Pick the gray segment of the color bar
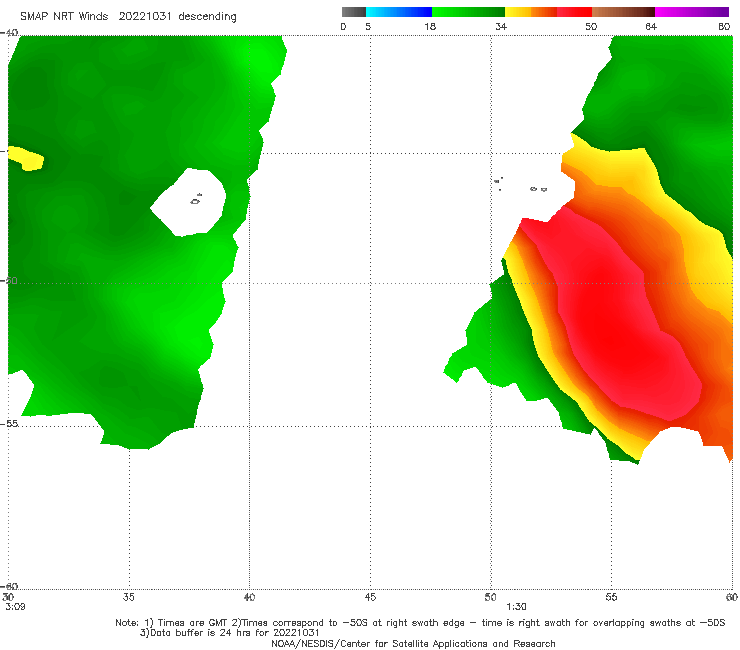The width and height of the screenshot is (740, 650). [x=354, y=12]
